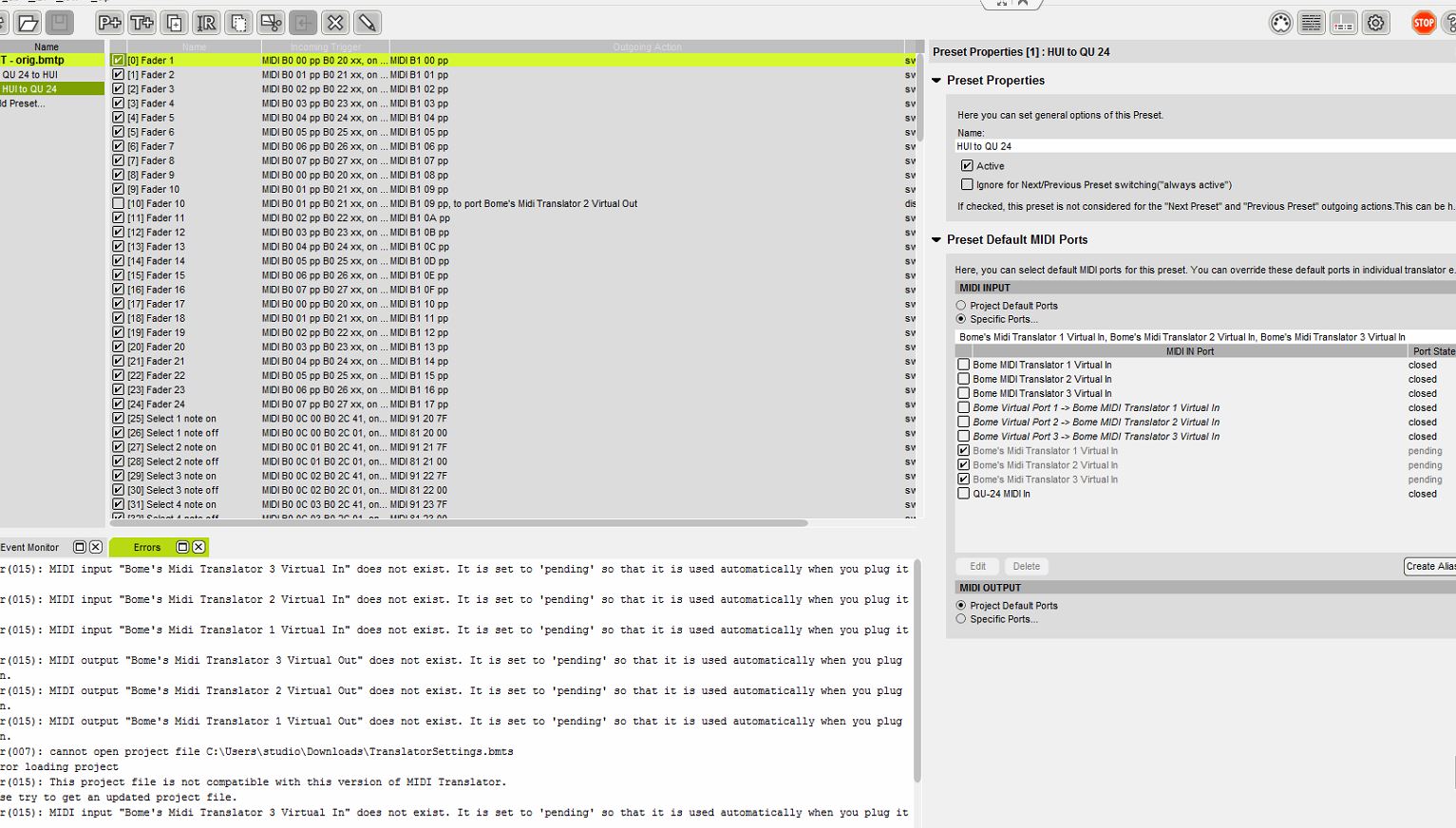Click the Duplicate toolbar icon
The width and height of the screenshot is (1456, 828).
pos(174,23)
